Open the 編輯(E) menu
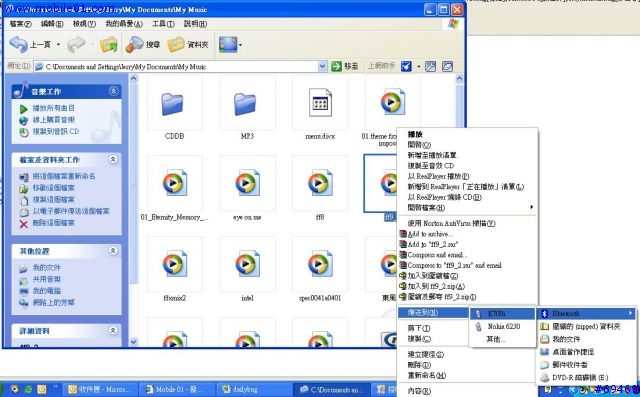Image resolution: width=640 pixels, height=397 pixels. pyautogui.click(x=52, y=24)
